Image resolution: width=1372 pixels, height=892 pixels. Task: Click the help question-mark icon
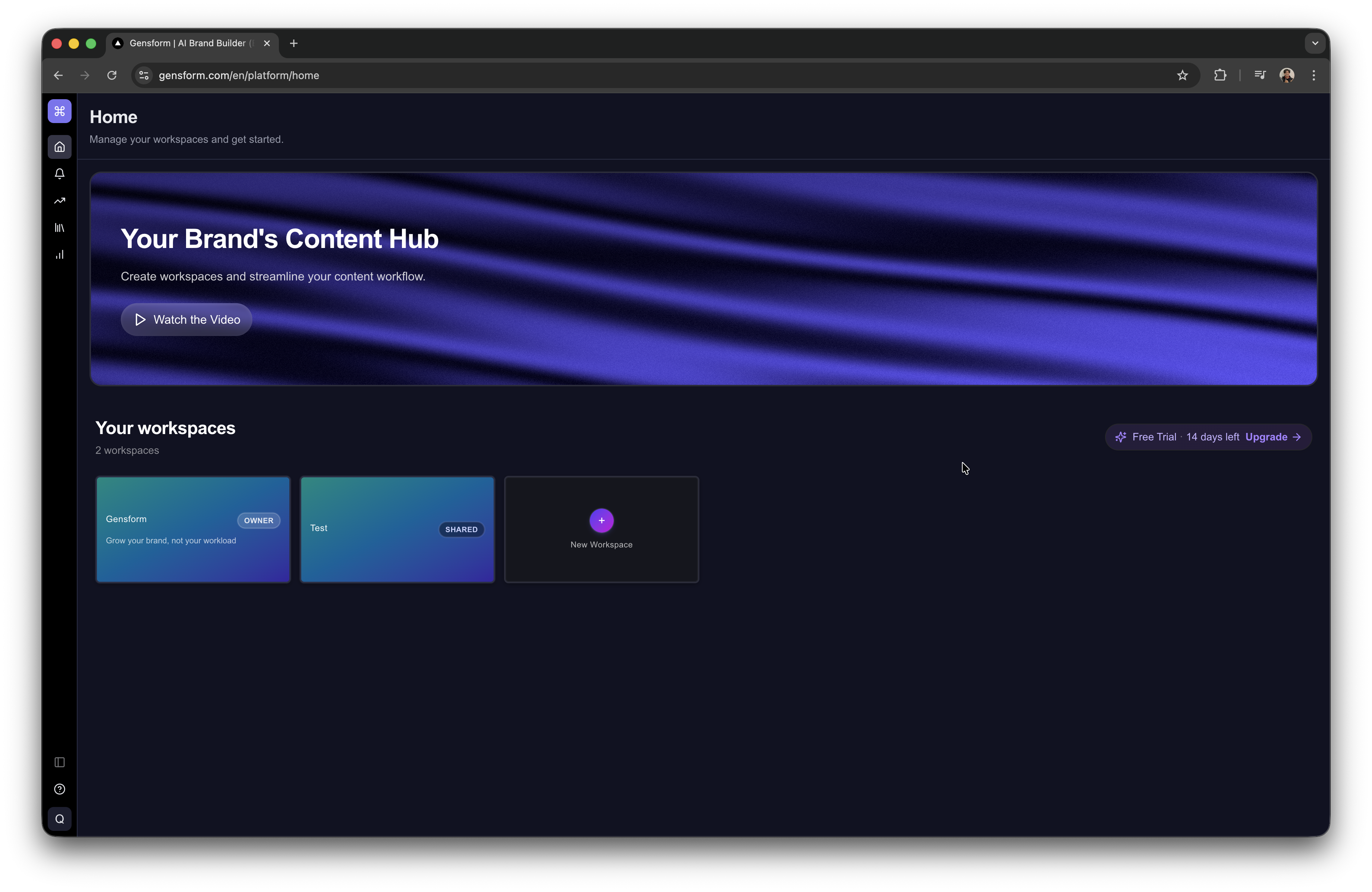pyautogui.click(x=59, y=789)
